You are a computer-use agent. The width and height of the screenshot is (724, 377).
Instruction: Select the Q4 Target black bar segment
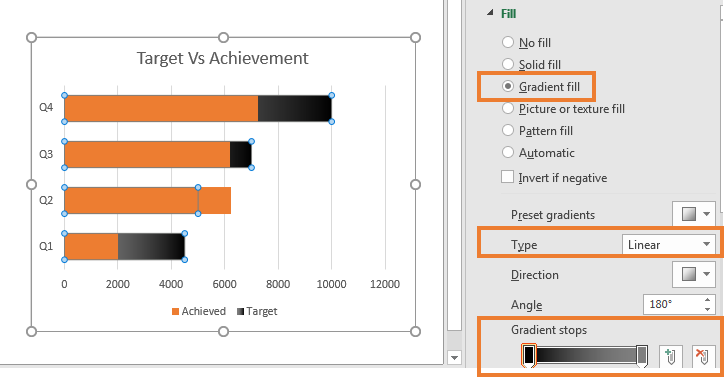click(295, 109)
